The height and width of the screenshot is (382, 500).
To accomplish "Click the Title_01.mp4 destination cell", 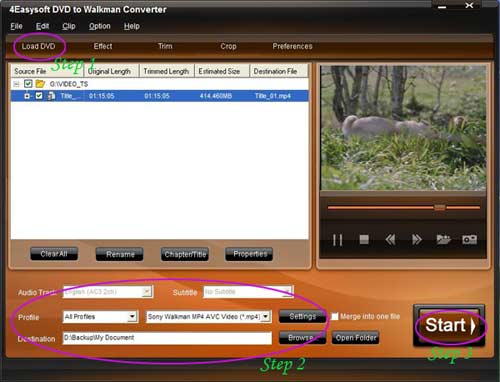I will pos(273,96).
